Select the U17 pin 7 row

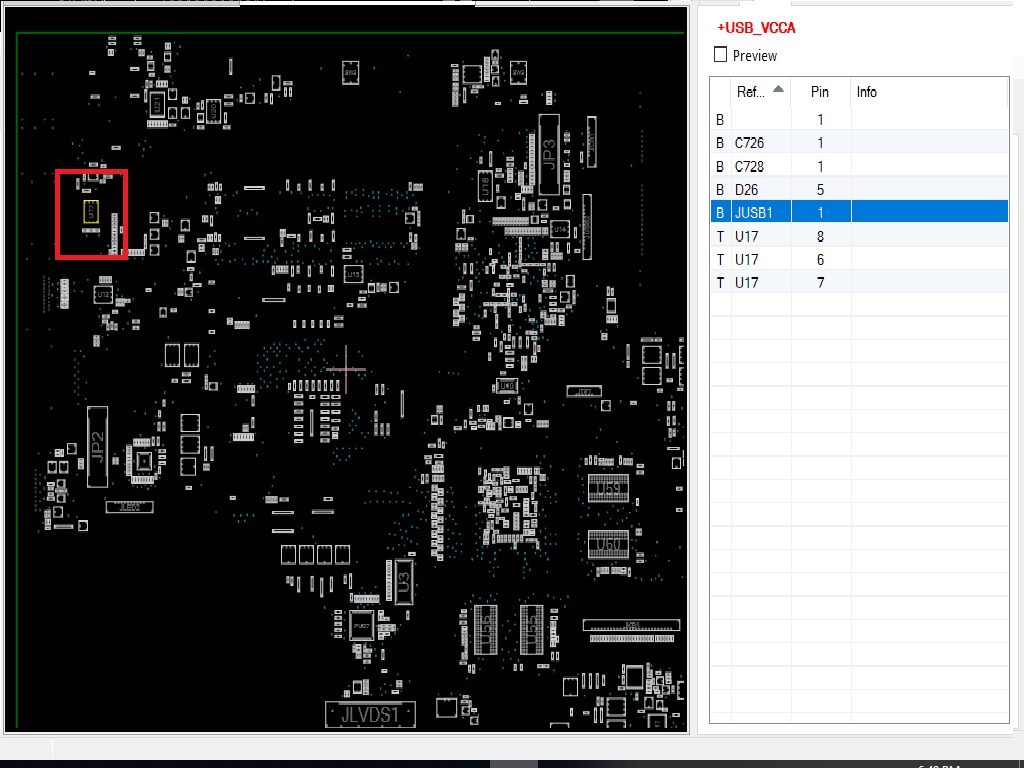[x=859, y=283]
